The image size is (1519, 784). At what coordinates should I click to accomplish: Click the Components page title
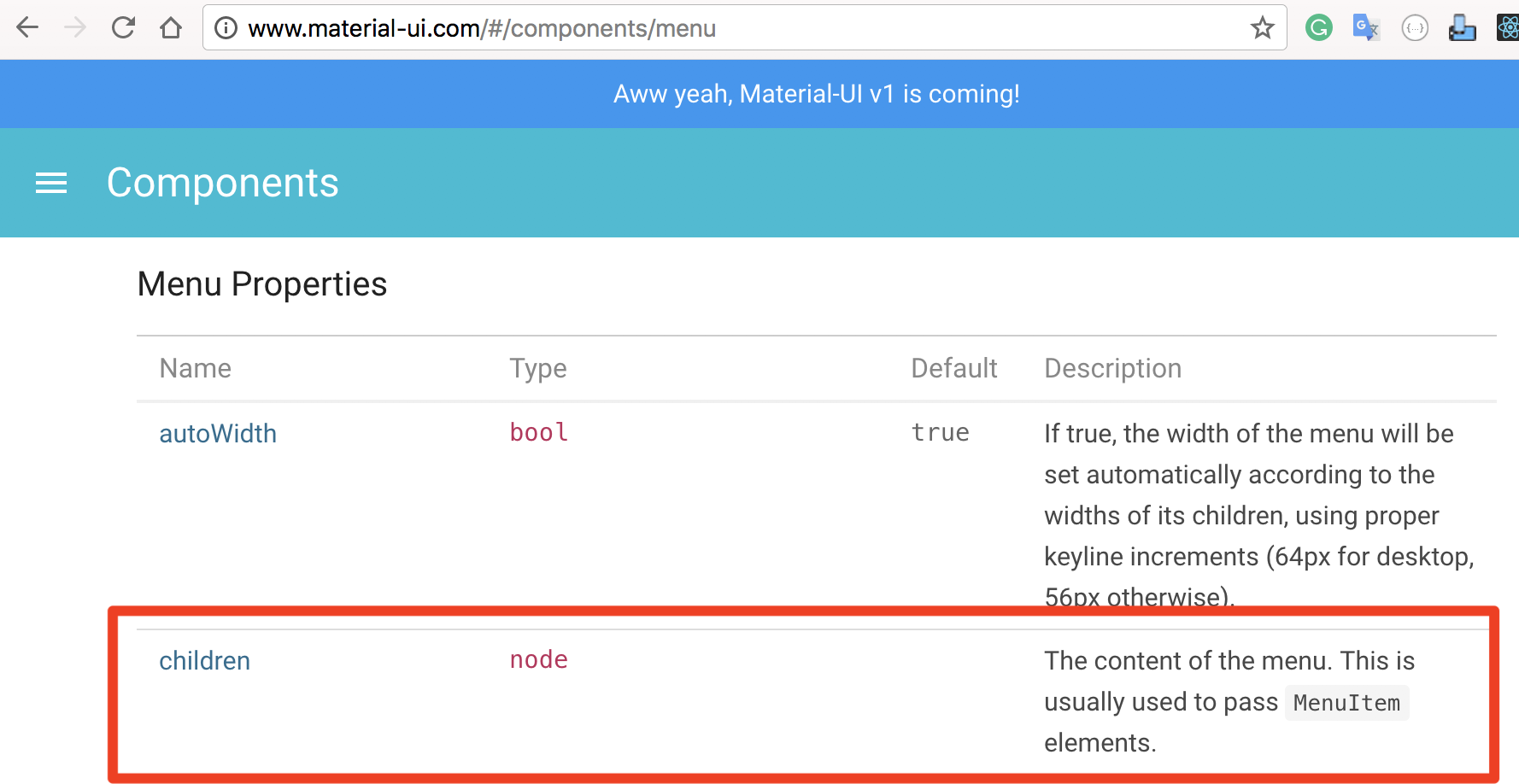(x=222, y=183)
